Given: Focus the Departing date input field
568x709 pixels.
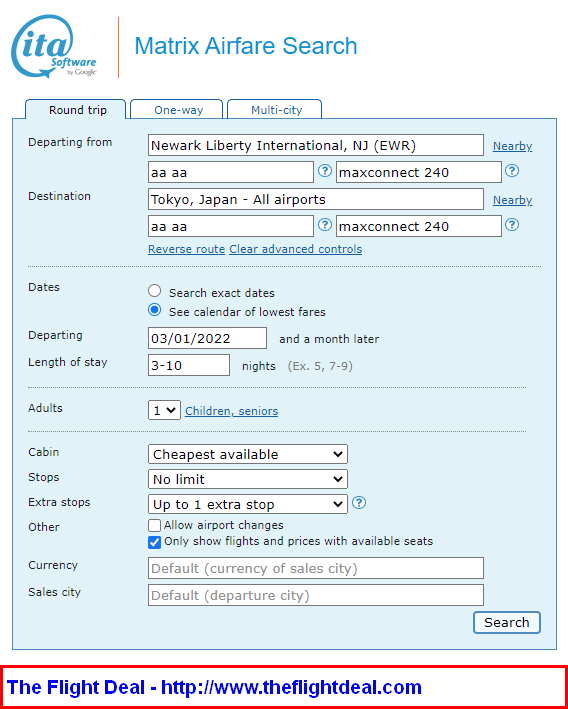Looking at the screenshot, I should [x=208, y=338].
